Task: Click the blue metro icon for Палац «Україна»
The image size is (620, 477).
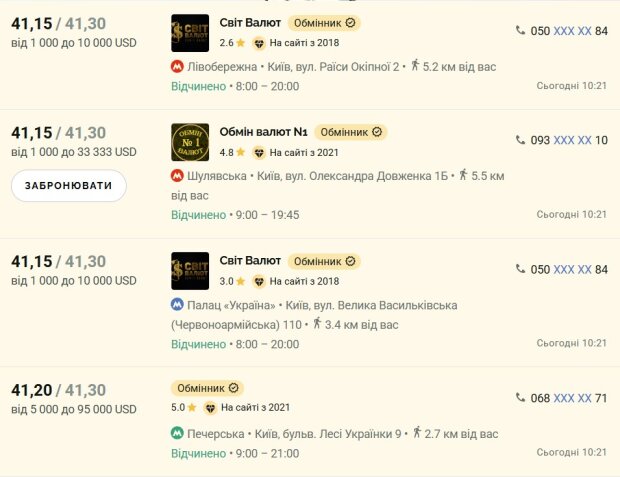Action: (x=177, y=305)
